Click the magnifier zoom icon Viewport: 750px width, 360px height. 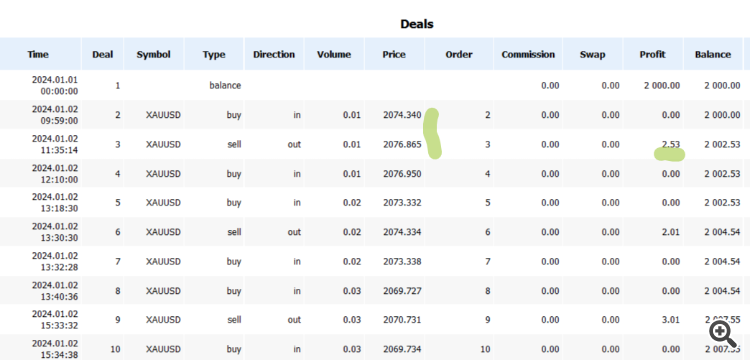tap(723, 333)
